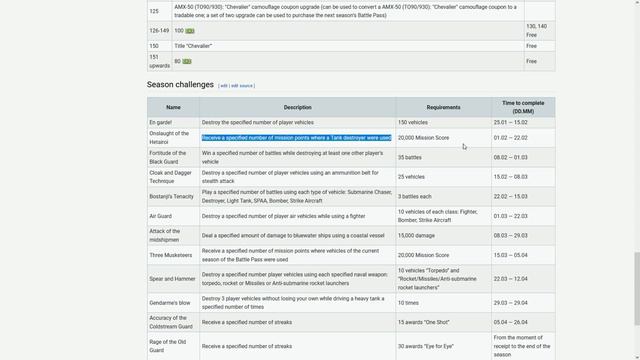This screenshot has height=360, width=640.
Task: Click the Season challenges heading
Action: [180, 84]
